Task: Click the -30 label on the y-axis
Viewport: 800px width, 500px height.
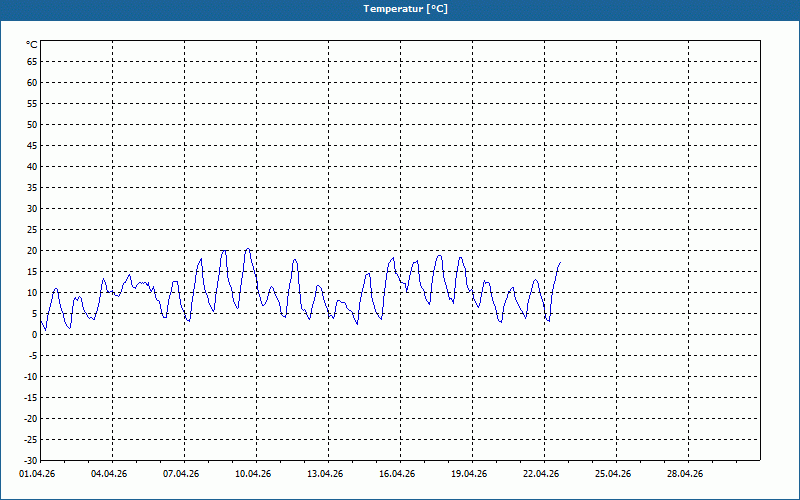Action: coord(30,460)
